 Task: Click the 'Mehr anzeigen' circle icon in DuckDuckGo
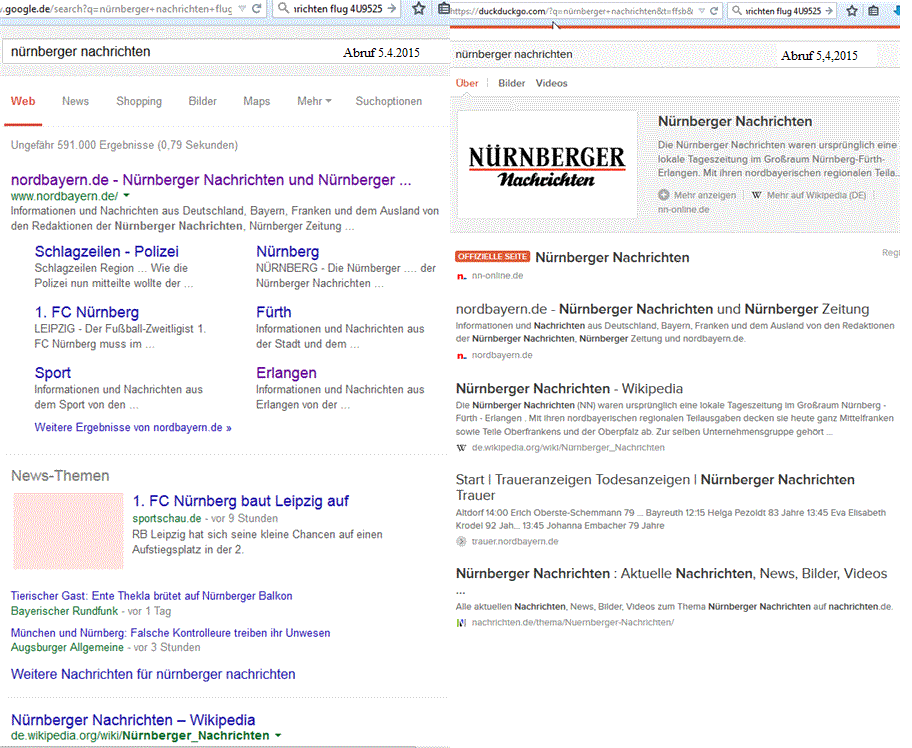(x=664, y=195)
